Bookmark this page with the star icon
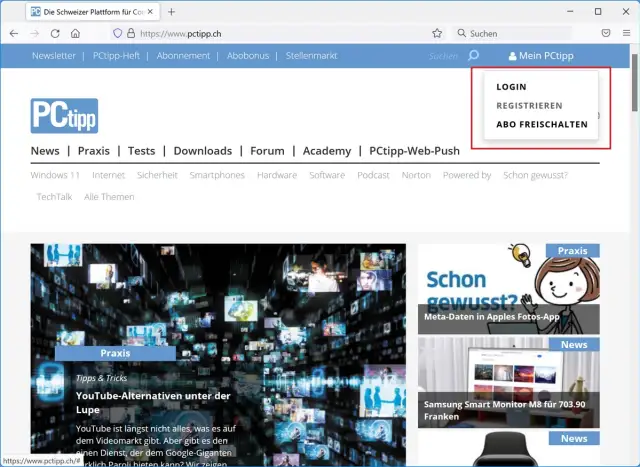This screenshot has width=640, height=467. pos(437,33)
